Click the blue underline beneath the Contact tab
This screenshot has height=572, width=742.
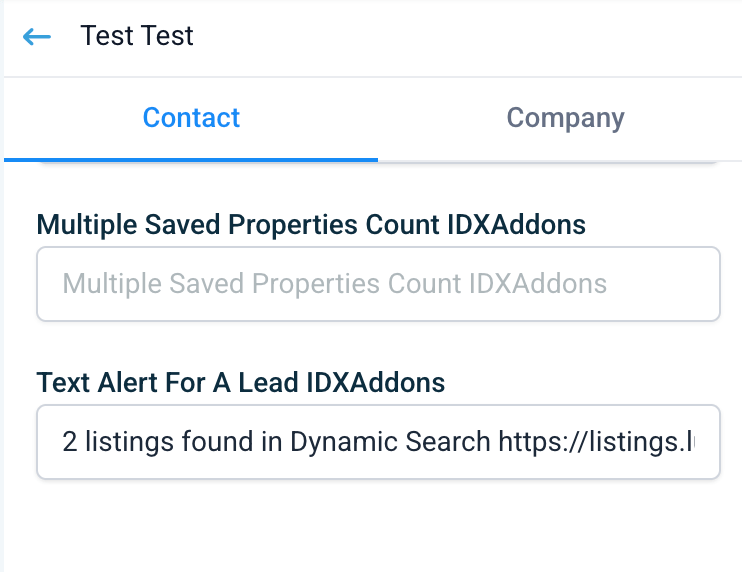coord(191,159)
